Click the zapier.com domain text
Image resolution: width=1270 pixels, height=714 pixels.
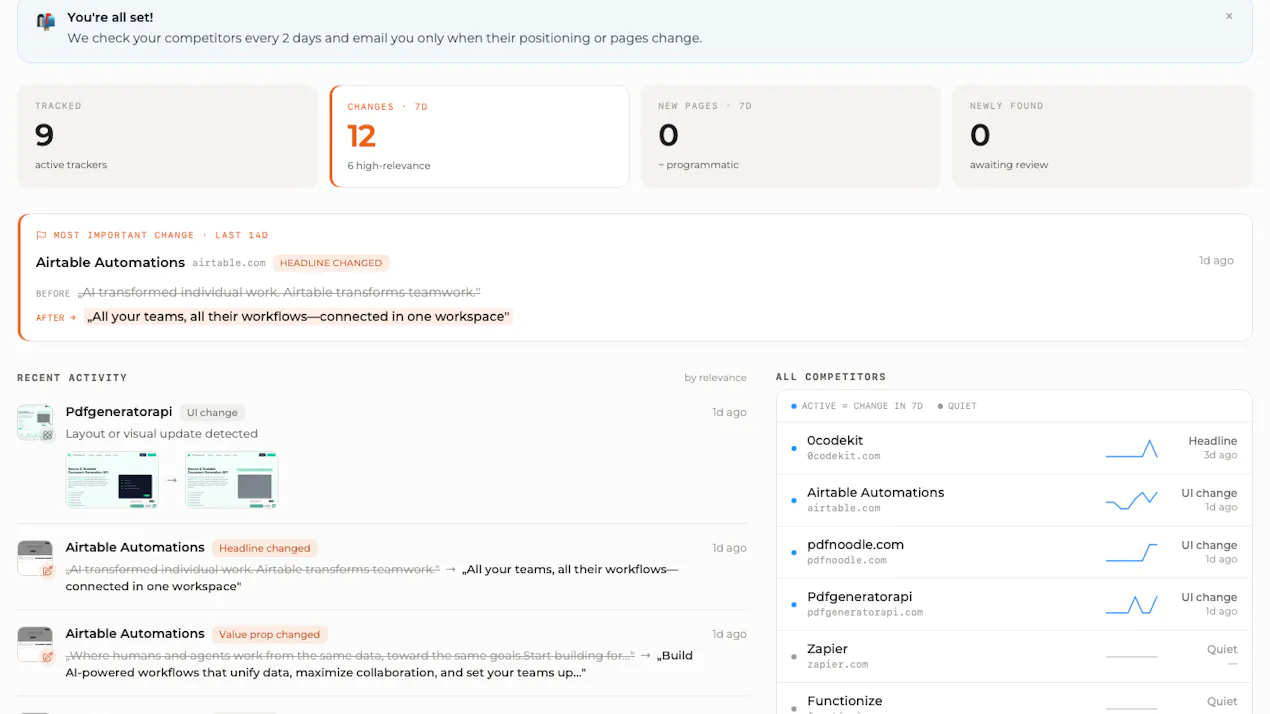pos(837,664)
